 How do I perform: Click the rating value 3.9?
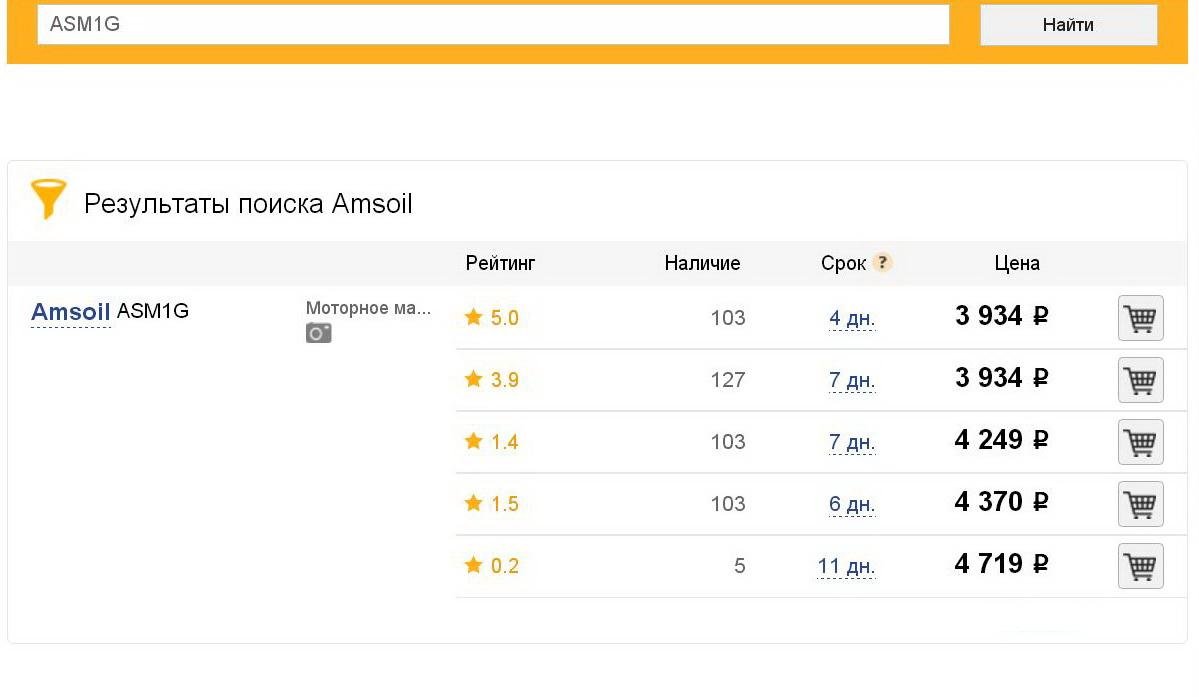[x=505, y=380]
